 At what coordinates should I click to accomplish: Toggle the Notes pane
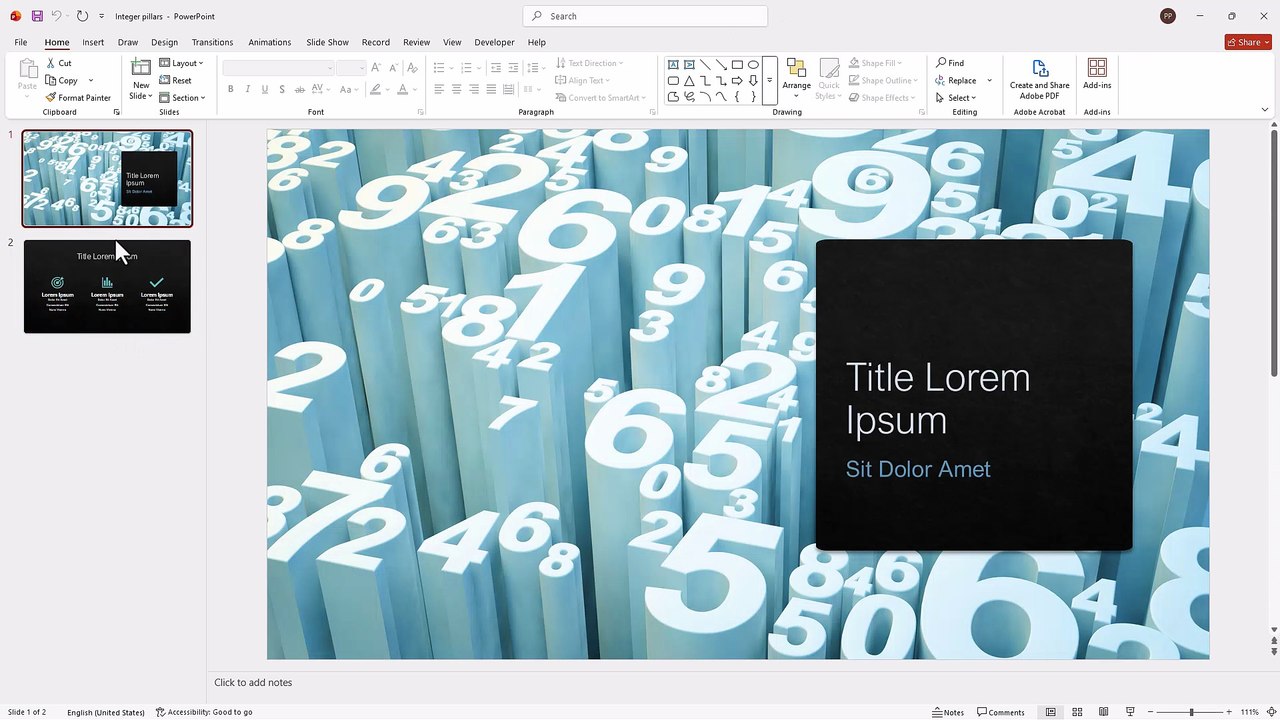tap(948, 712)
